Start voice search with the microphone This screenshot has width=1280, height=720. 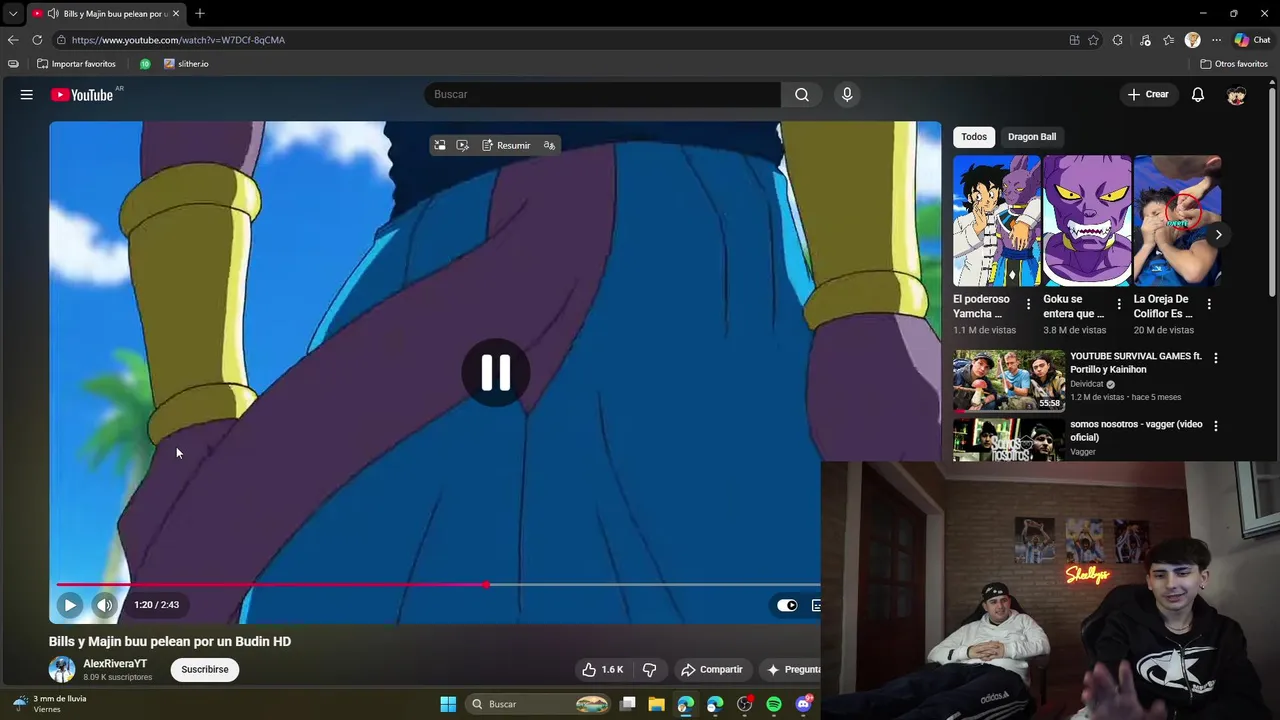(x=847, y=94)
